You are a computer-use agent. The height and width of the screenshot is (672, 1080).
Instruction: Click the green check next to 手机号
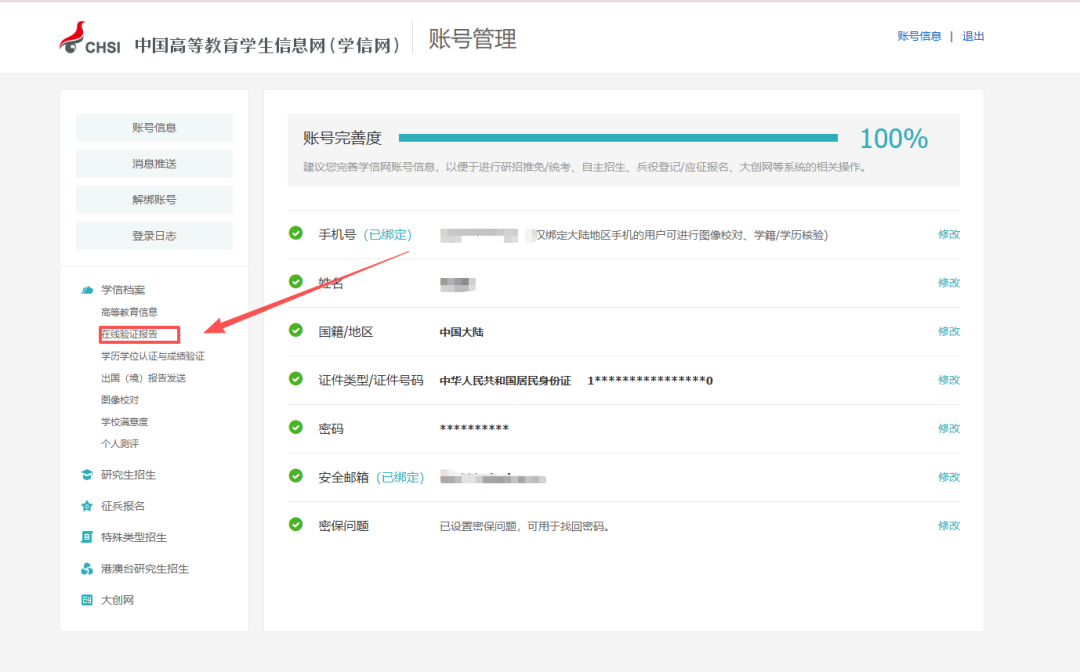[295, 233]
